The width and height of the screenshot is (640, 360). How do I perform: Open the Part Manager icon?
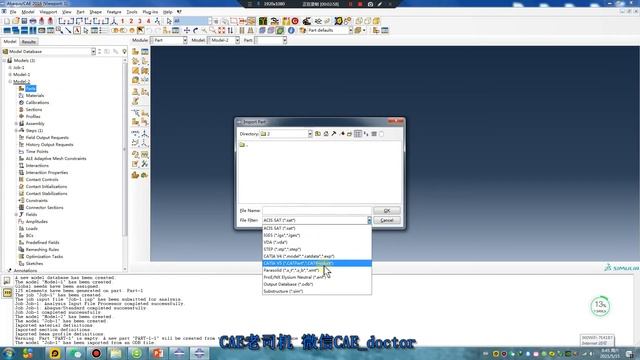point(144,51)
